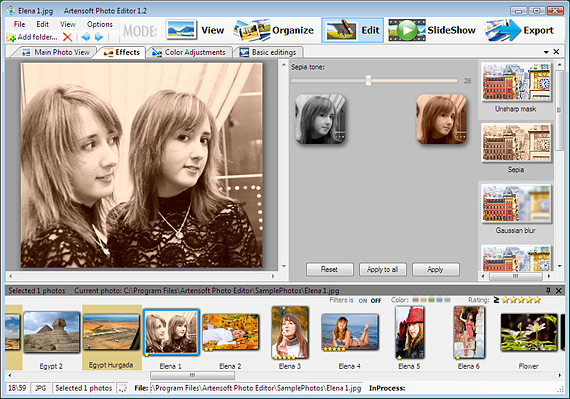
Task: Click the Reset button
Action: [330, 270]
